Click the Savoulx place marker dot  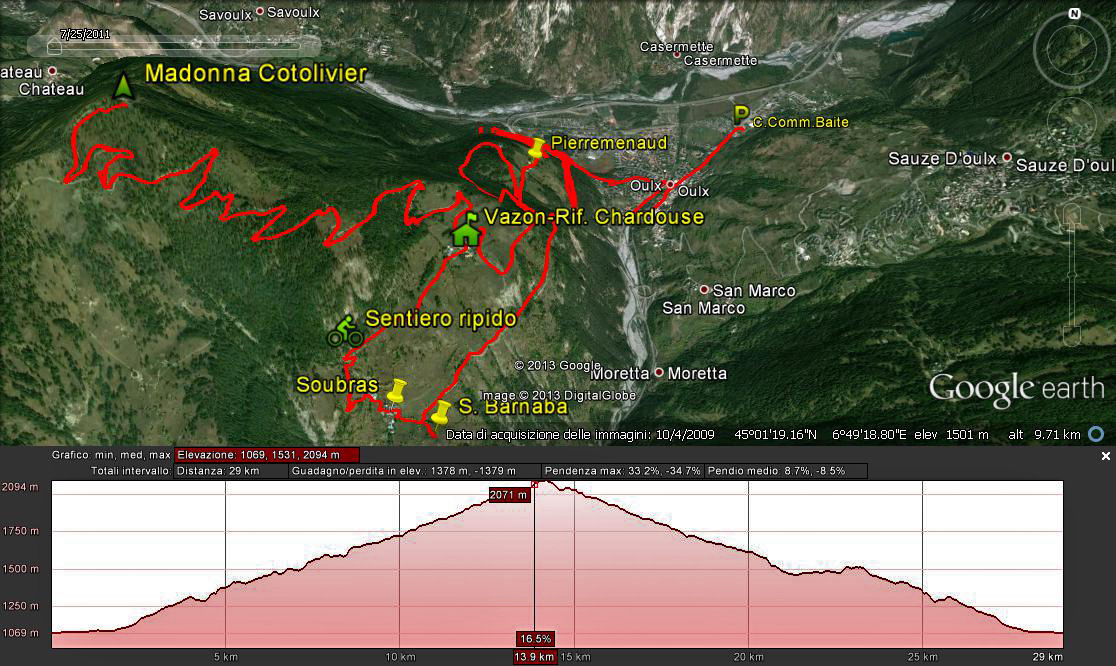(260, 12)
